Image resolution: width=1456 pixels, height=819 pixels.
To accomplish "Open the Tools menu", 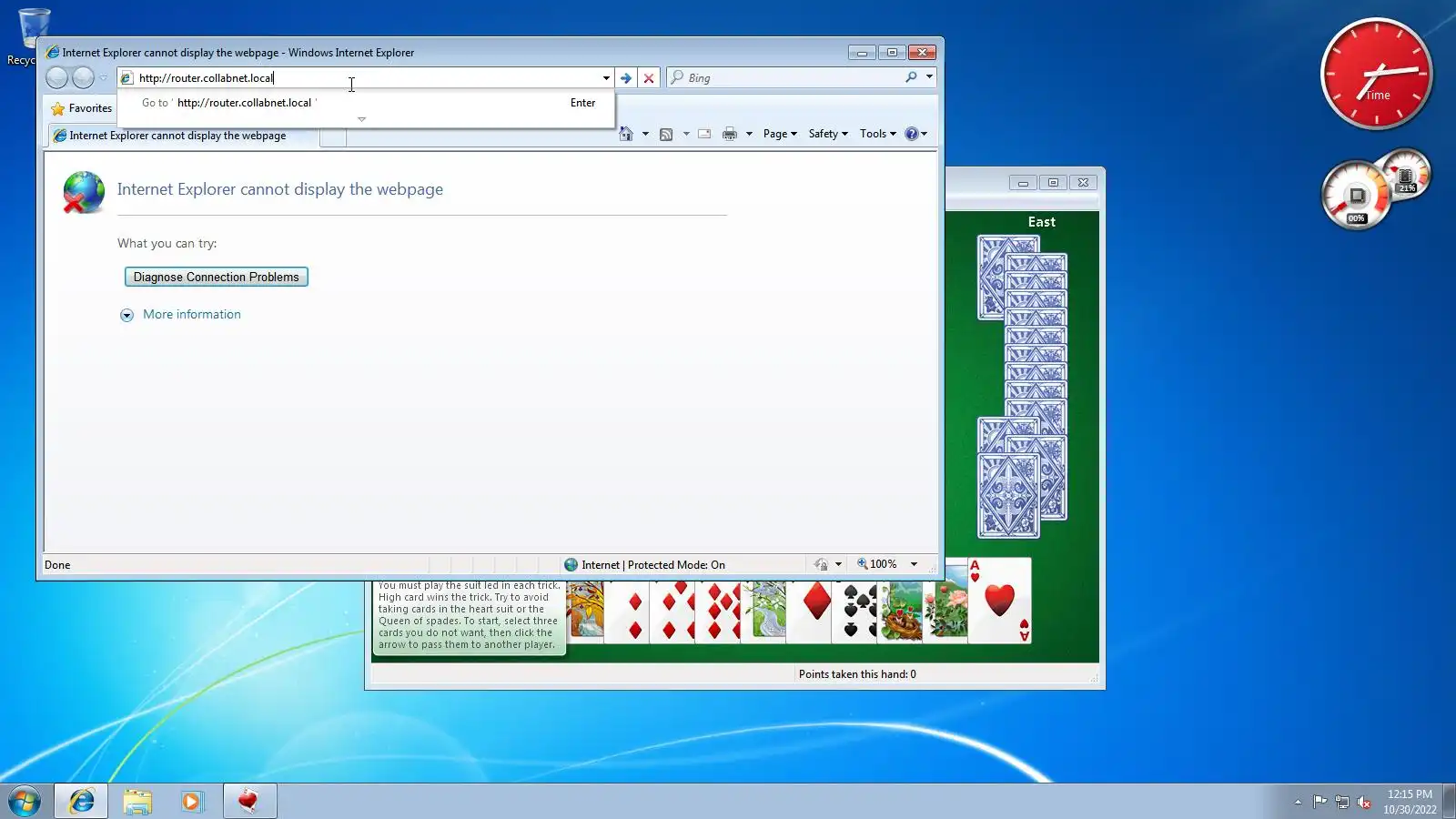I will pos(878,134).
